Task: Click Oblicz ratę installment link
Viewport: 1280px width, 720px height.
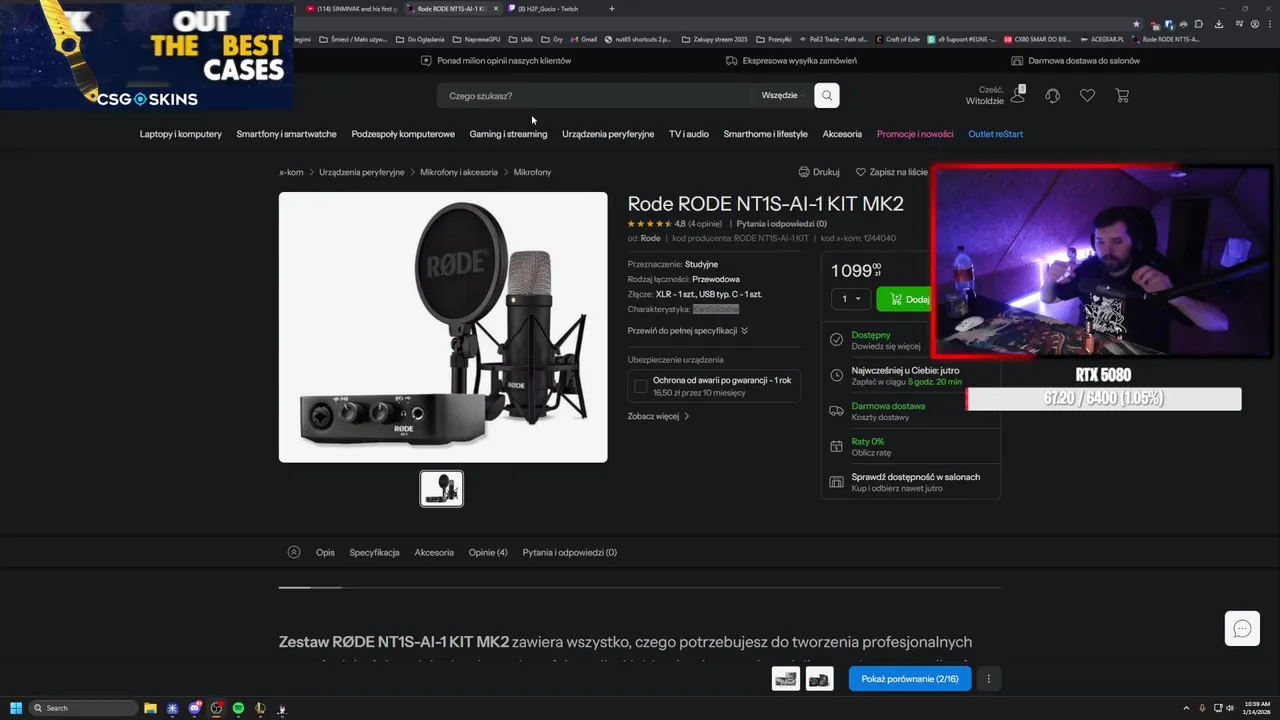Action: (871, 453)
